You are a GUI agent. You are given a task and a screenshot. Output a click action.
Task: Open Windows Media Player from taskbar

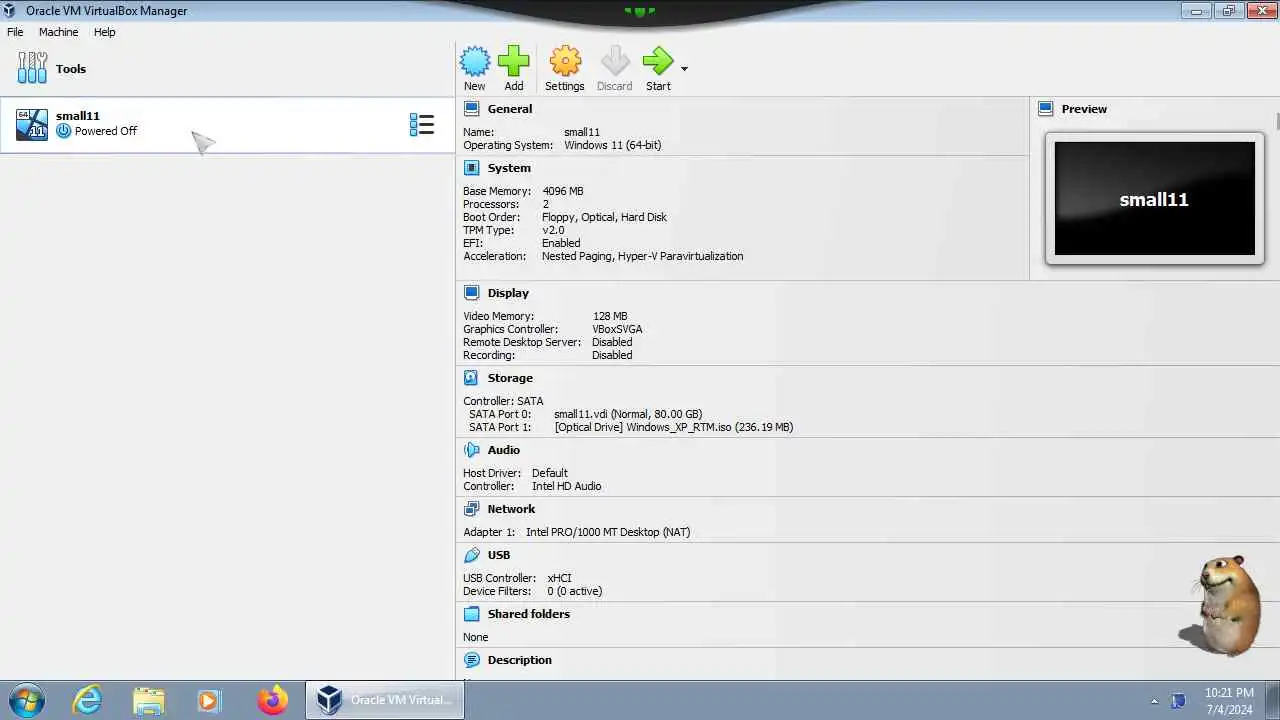click(208, 700)
